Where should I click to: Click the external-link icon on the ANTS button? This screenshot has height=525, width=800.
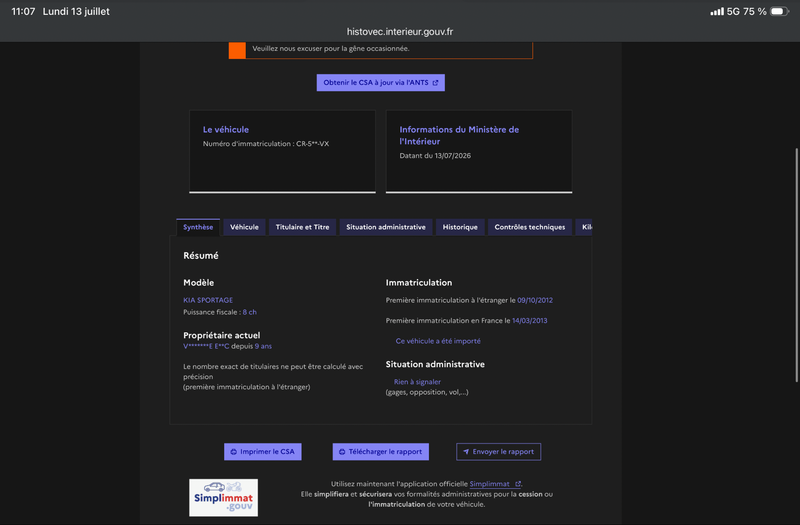click(x=435, y=83)
